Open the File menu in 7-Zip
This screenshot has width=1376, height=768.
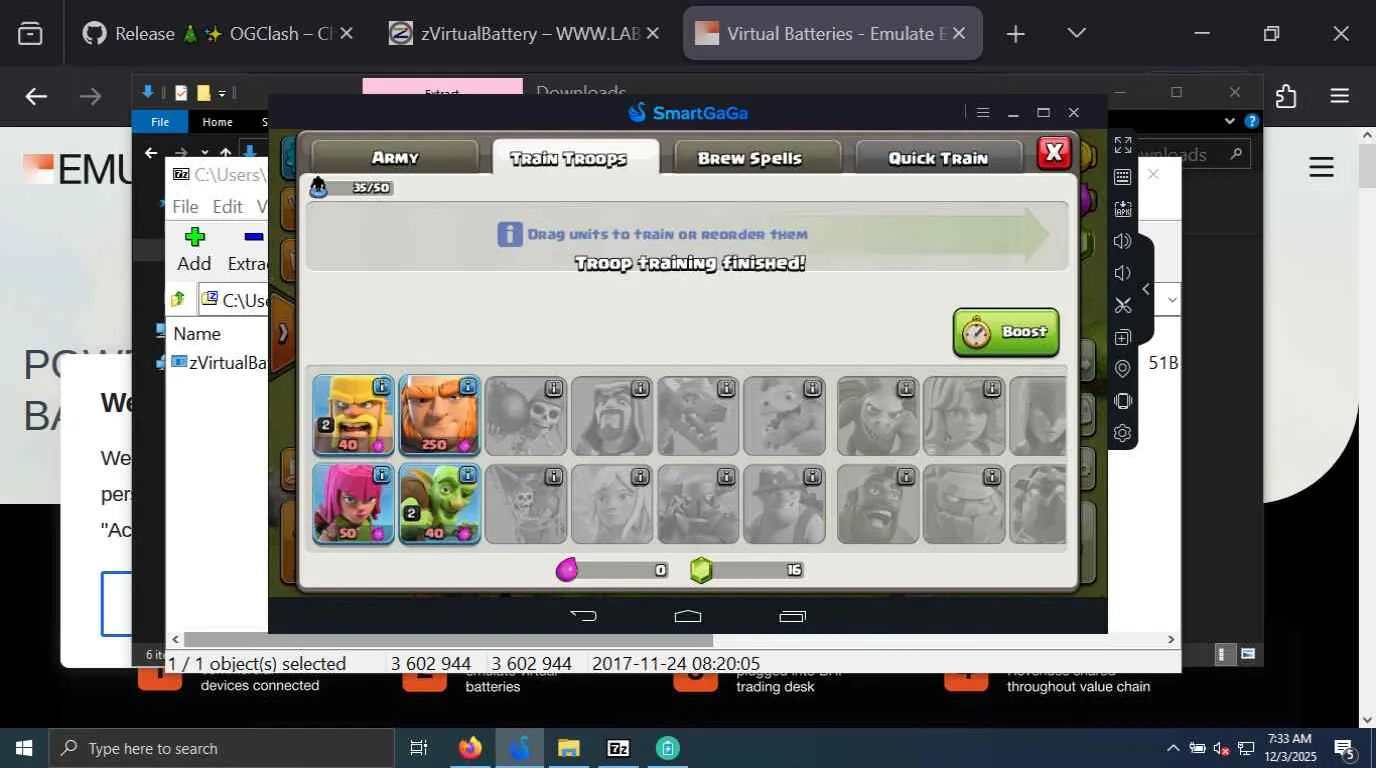click(x=186, y=206)
